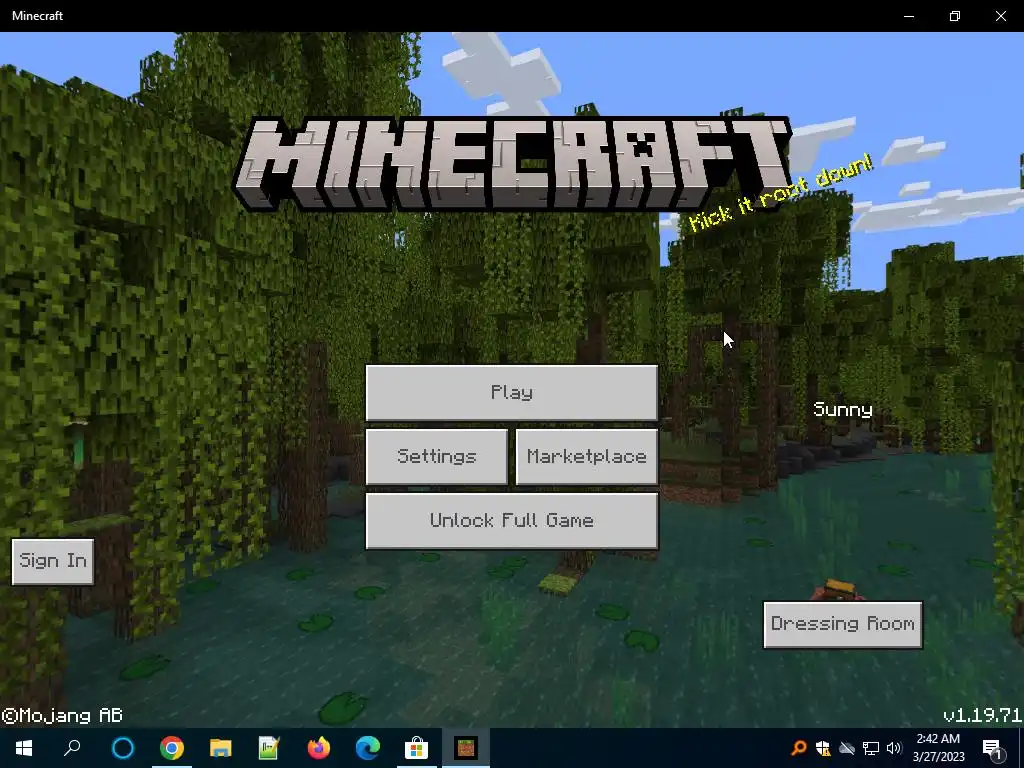This screenshot has width=1024, height=768.
Task: Select the Minecraft taskbar icon
Action: 466,748
